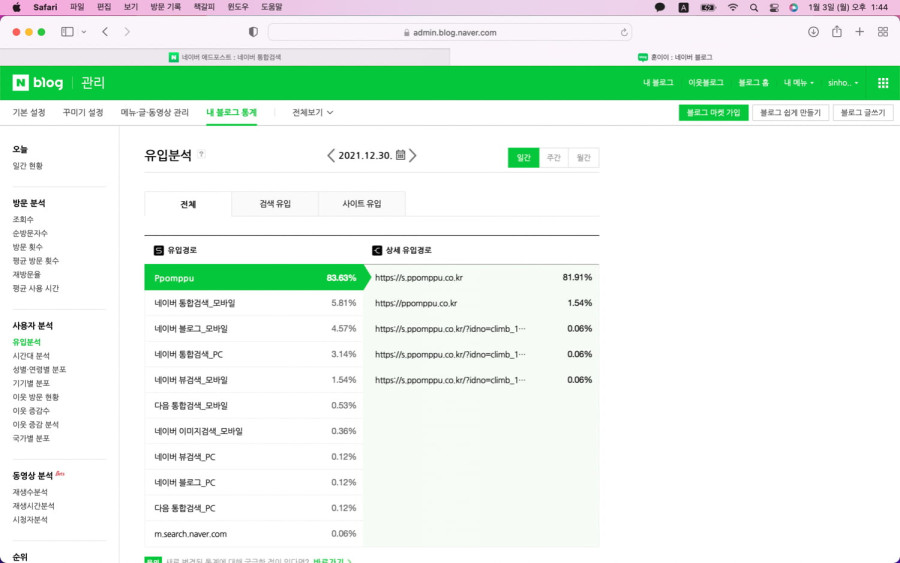Open 기기별 분포 in sidebar
This screenshot has width=900, height=563.
(31, 383)
